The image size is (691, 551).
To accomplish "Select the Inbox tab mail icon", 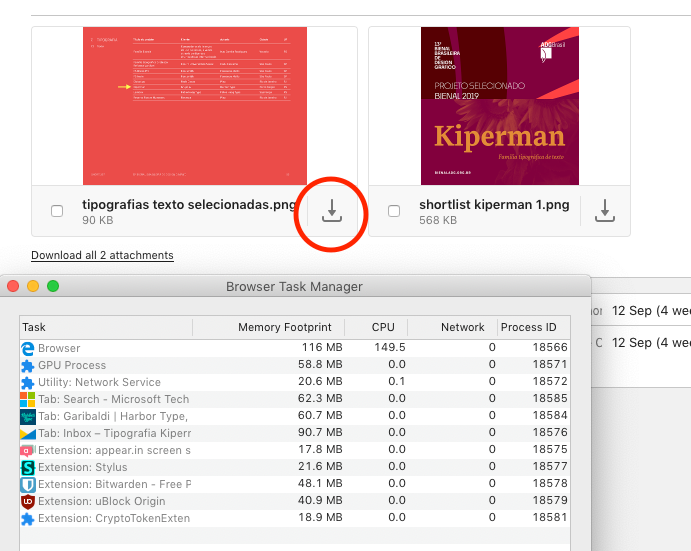I will pos(28,433).
